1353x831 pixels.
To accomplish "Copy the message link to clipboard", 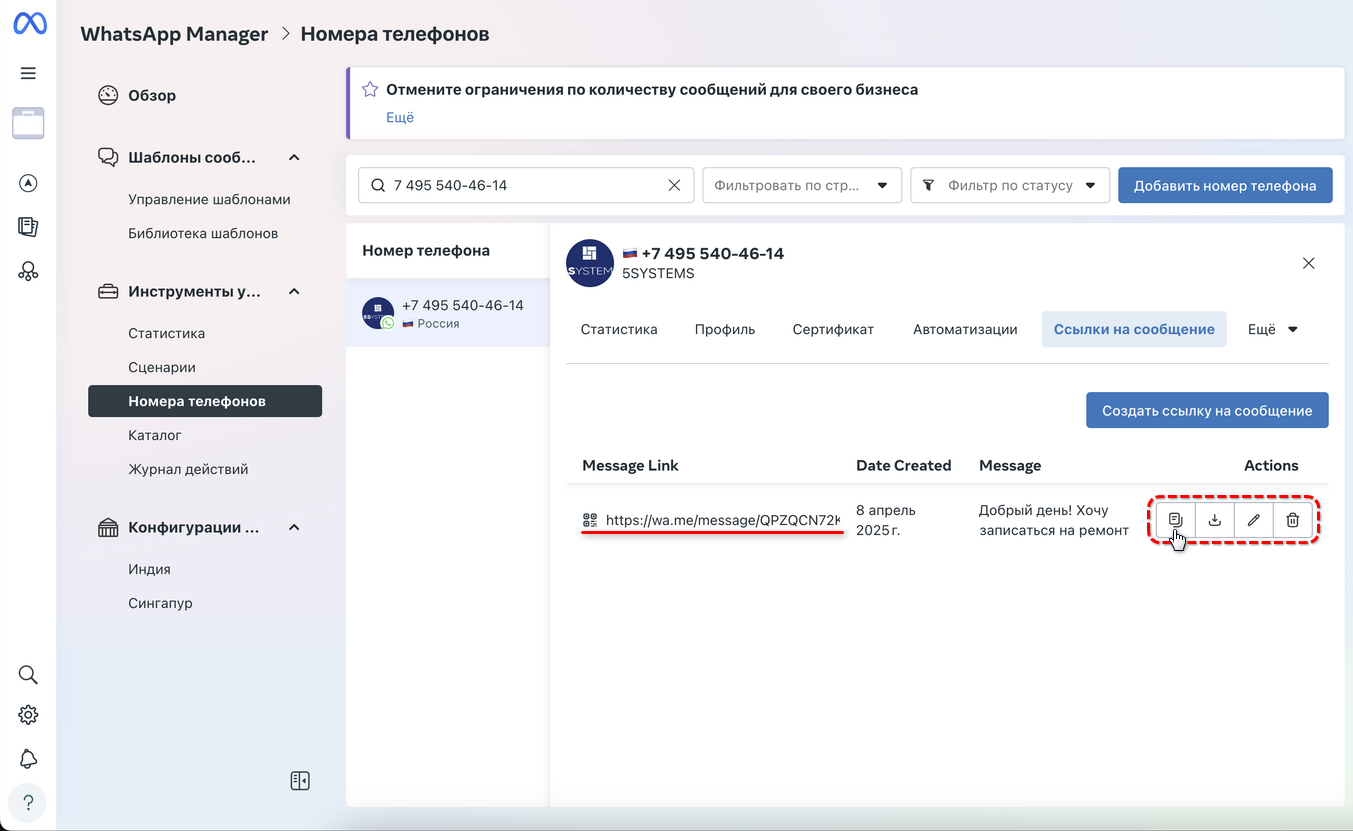I will coord(1176,520).
